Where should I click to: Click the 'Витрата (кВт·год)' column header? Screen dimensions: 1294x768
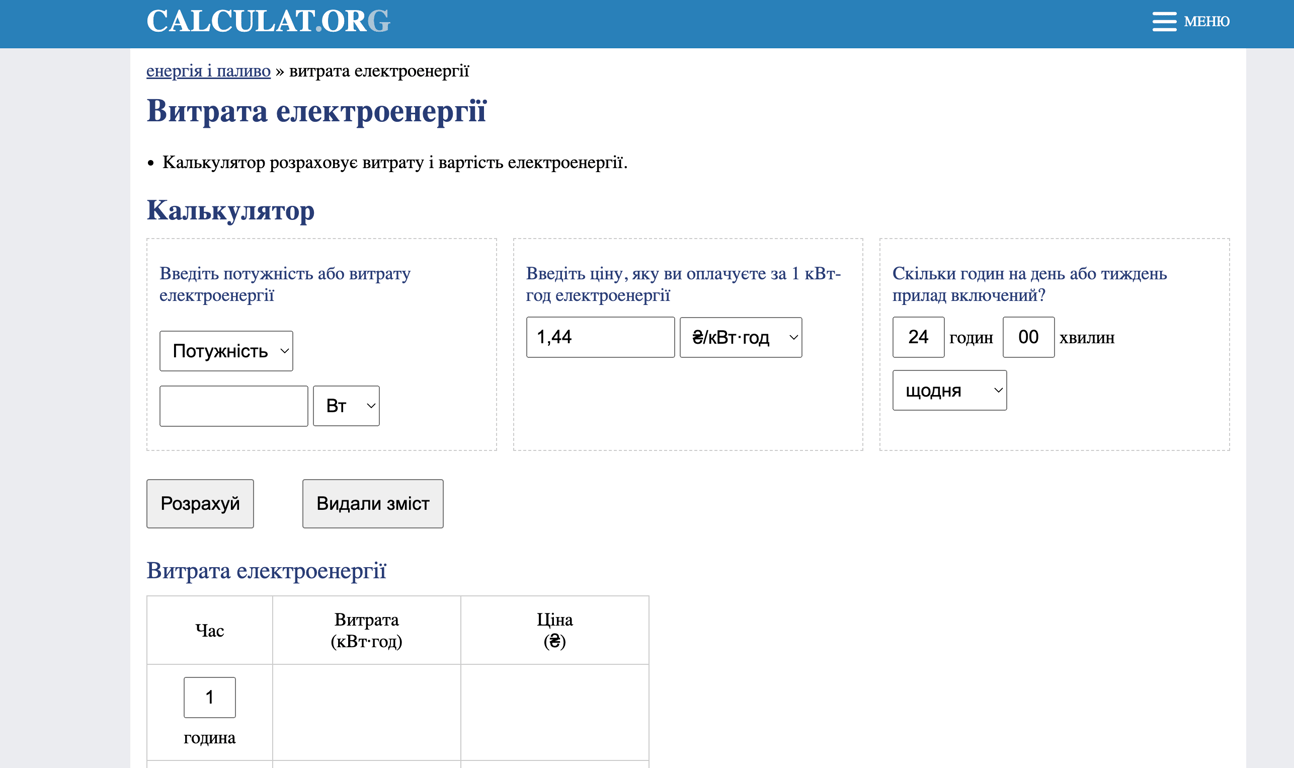366,631
